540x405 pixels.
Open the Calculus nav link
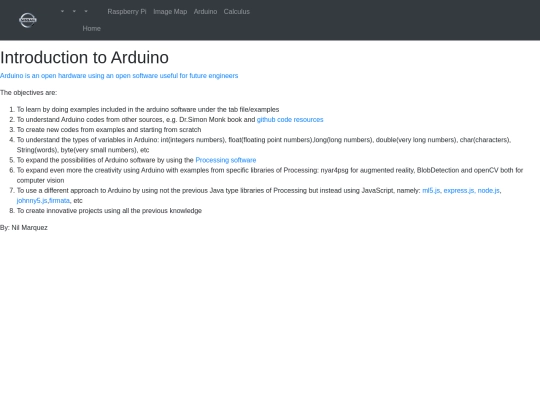pyautogui.click(x=237, y=12)
